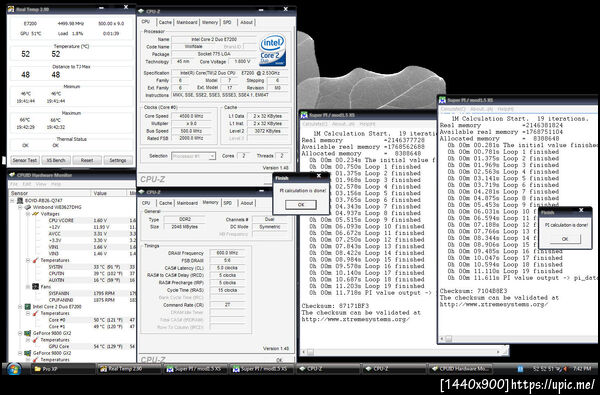Click the Core Voltage 1.600 V field
Image resolution: width=600 pixels, height=395 pixels.
tap(242, 61)
